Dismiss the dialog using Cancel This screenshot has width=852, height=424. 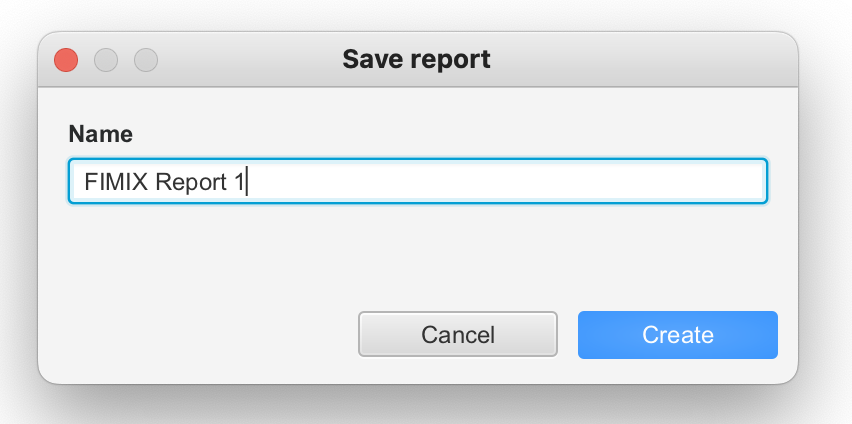[457, 334]
